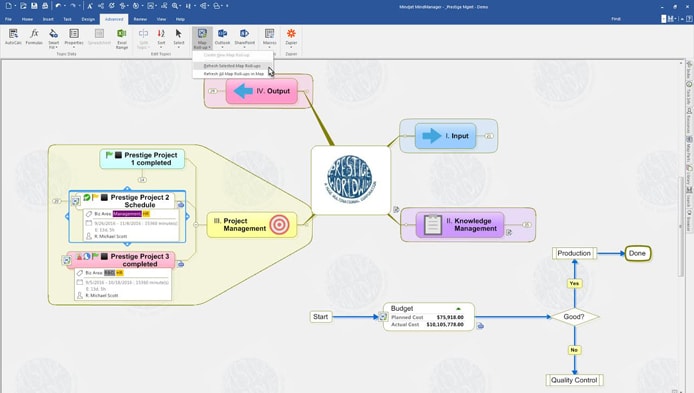Screen dimensions: 694x393
Task: Switch to the View ribbon tab
Action: (x=162, y=19)
